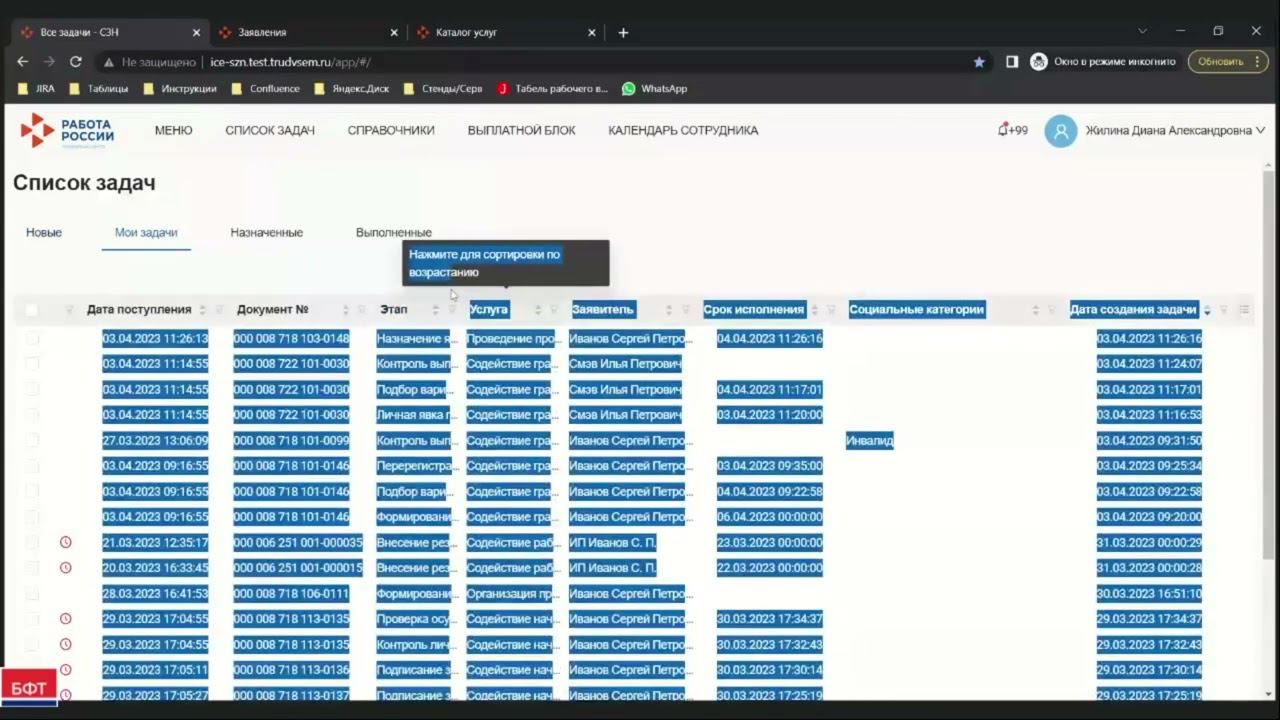The height and width of the screenshot is (720, 1280).
Task: Go back with the browser back arrow
Action: [x=22, y=62]
